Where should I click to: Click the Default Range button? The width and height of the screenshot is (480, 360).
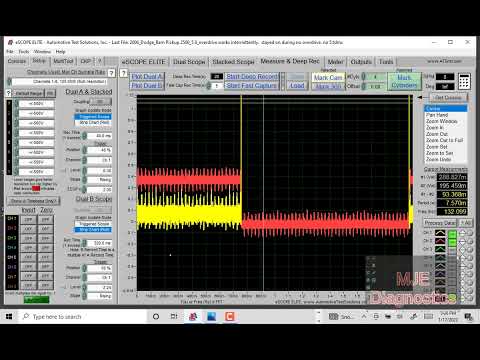(29, 93)
